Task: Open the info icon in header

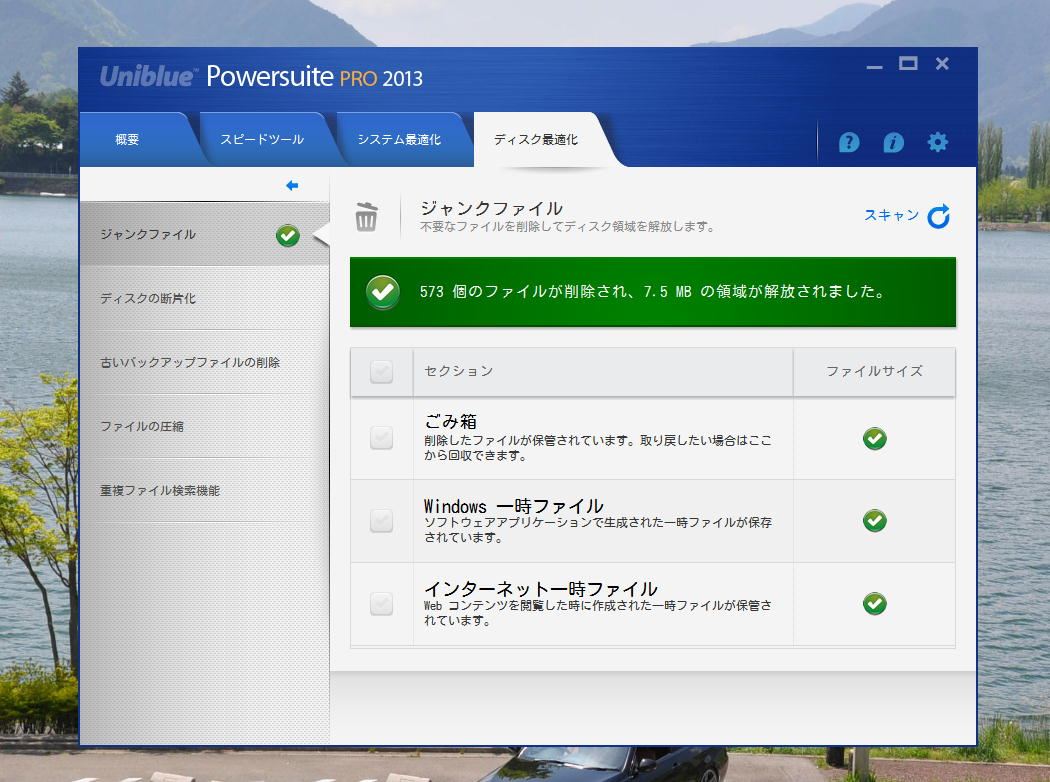Action: tap(893, 142)
